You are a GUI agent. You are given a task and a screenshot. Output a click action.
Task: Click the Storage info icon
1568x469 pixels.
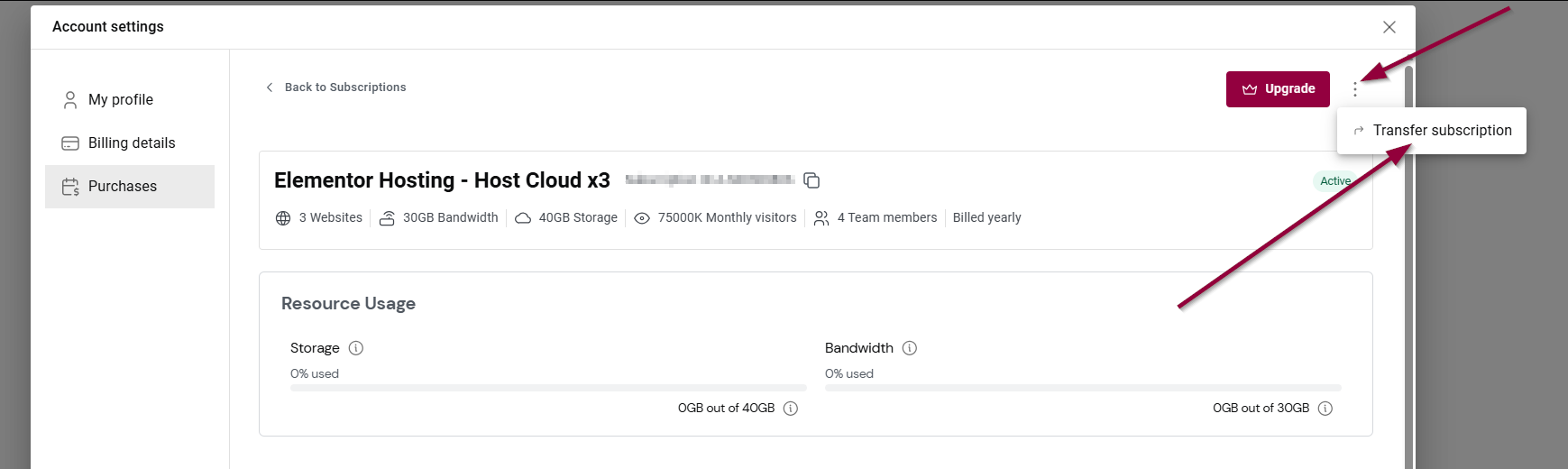pyautogui.click(x=356, y=348)
